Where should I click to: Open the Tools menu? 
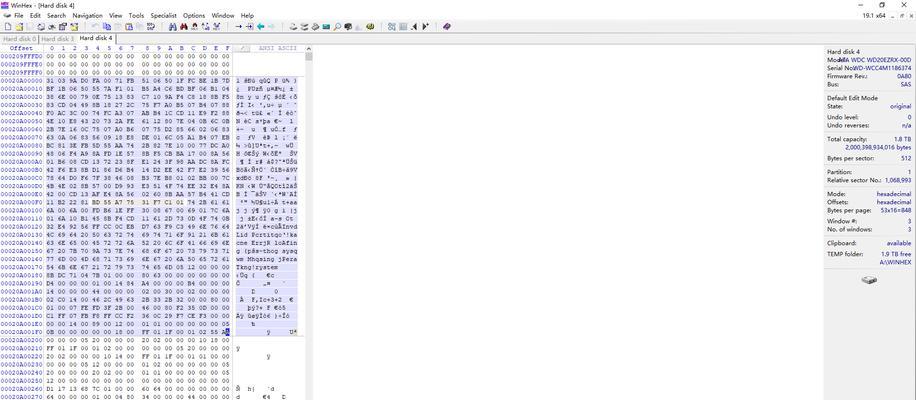[136, 15]
